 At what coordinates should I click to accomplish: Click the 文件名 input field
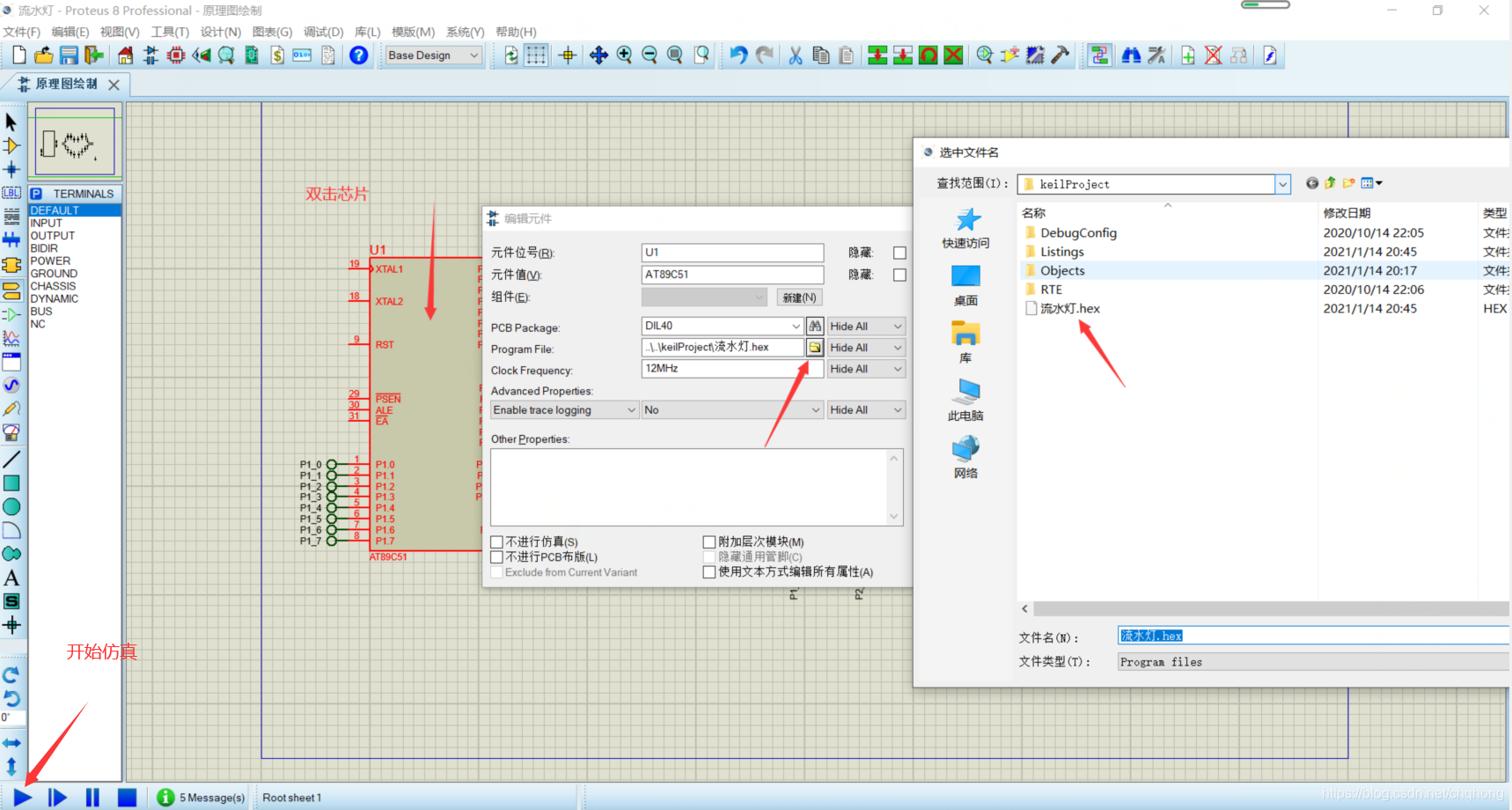click(1313, 636)
